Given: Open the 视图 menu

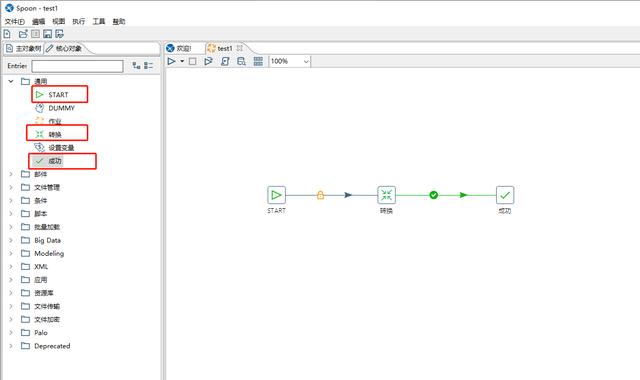Looking at the screenshot, I should tap(58, 21).
